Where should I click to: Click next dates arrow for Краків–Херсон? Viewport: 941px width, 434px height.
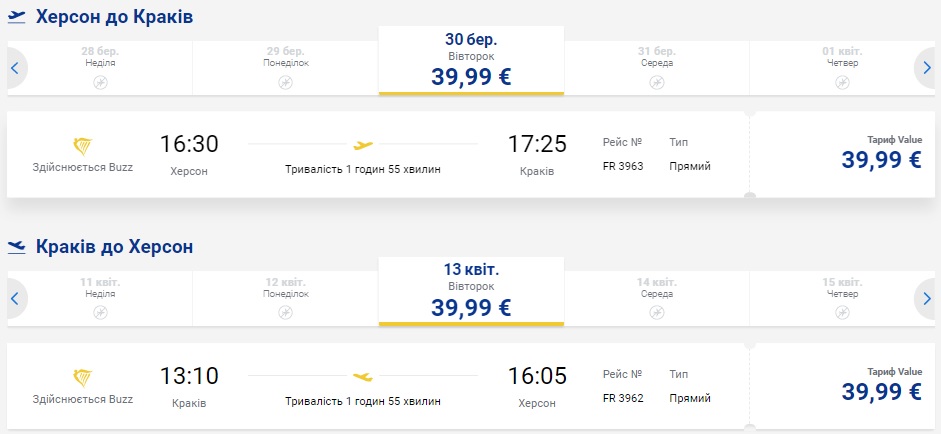coord(926,298)
